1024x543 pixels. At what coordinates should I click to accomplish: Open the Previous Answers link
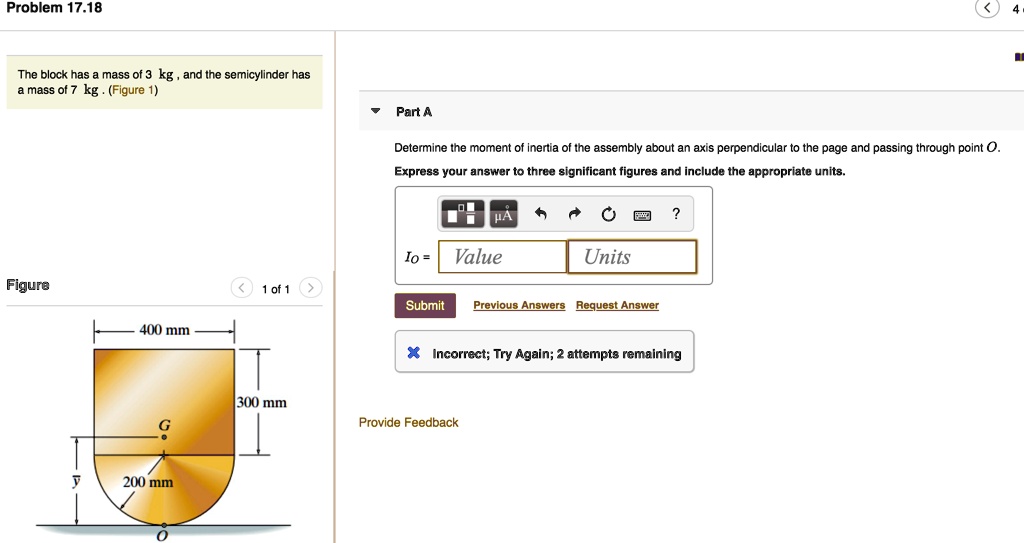tap(519, 305)
